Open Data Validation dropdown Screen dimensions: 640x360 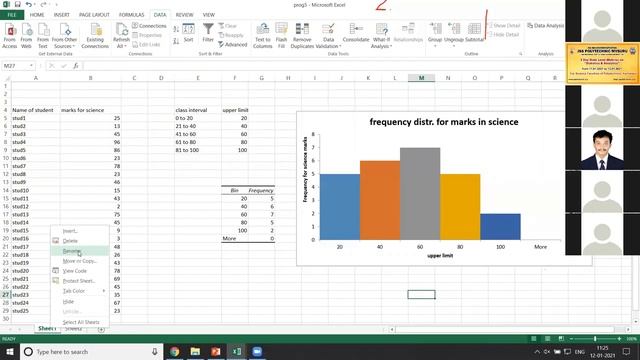[328, 36]
